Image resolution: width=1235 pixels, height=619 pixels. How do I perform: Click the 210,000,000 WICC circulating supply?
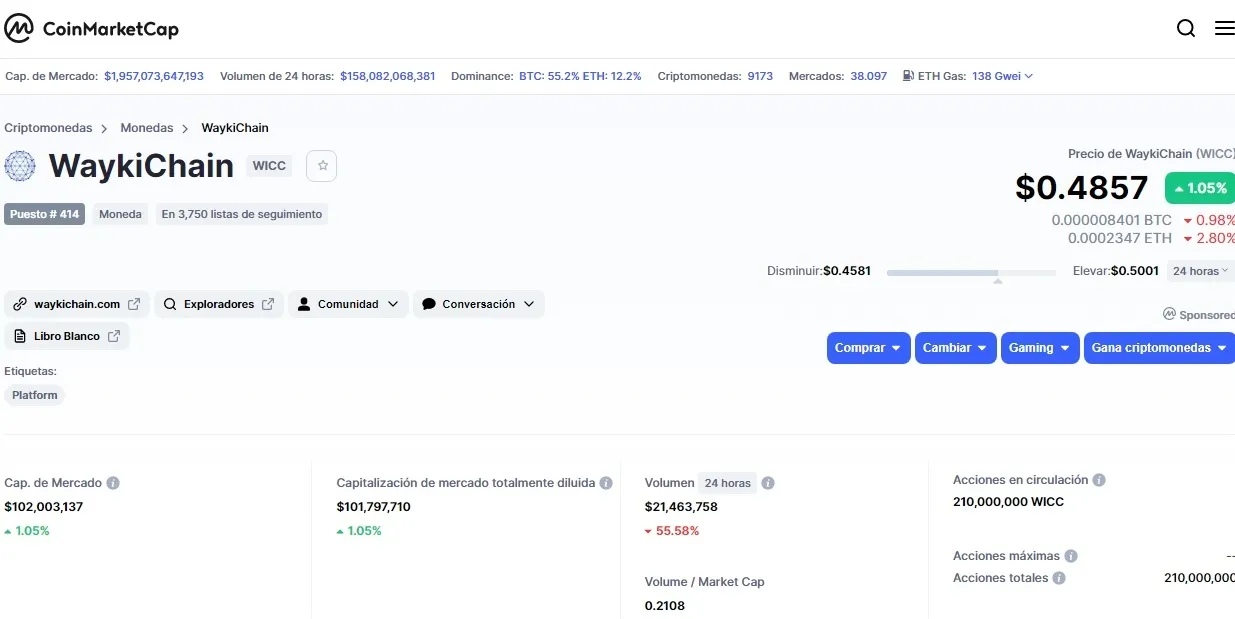point(1009,502)
